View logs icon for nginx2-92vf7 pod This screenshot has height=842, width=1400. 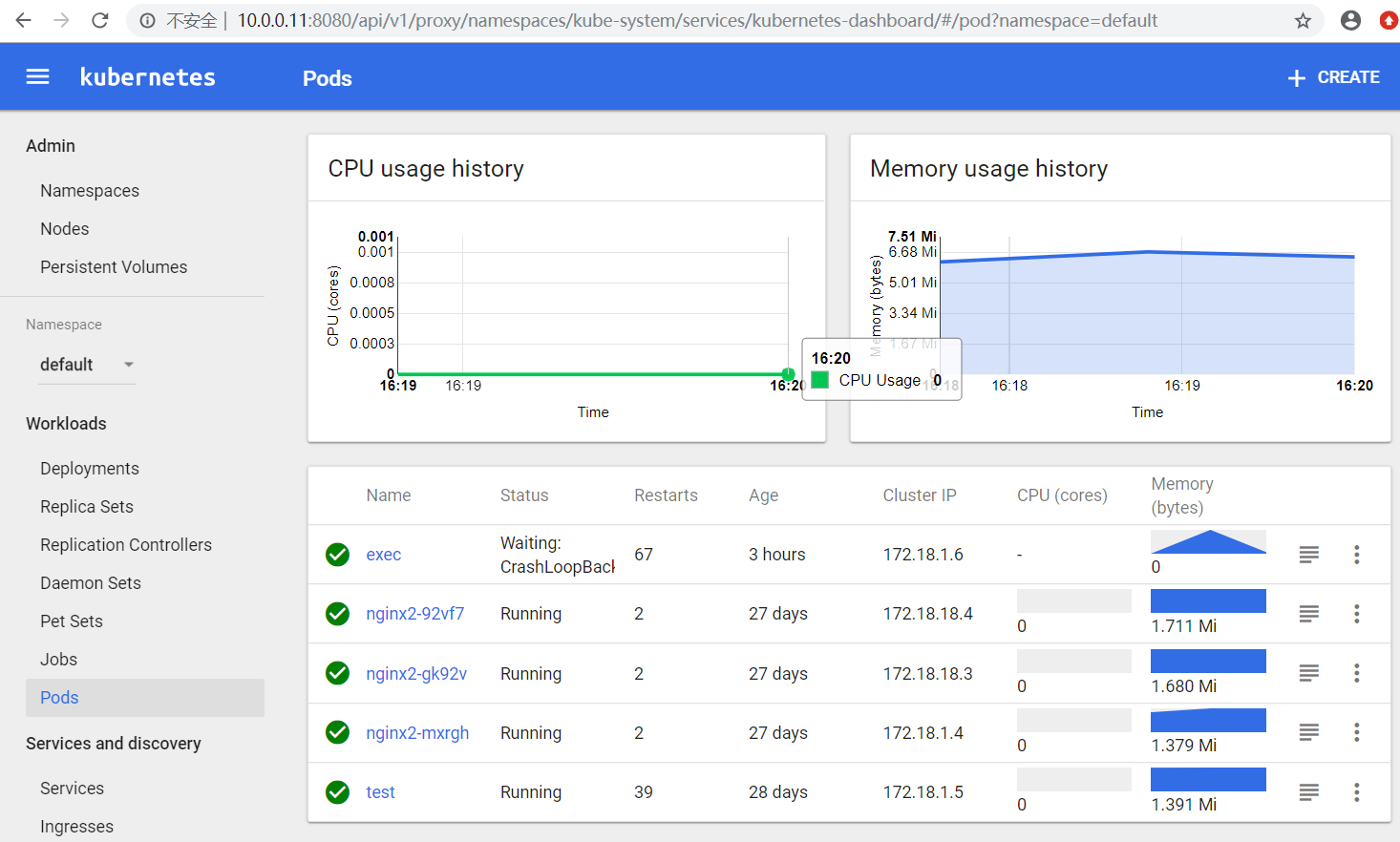(1309, 614)
